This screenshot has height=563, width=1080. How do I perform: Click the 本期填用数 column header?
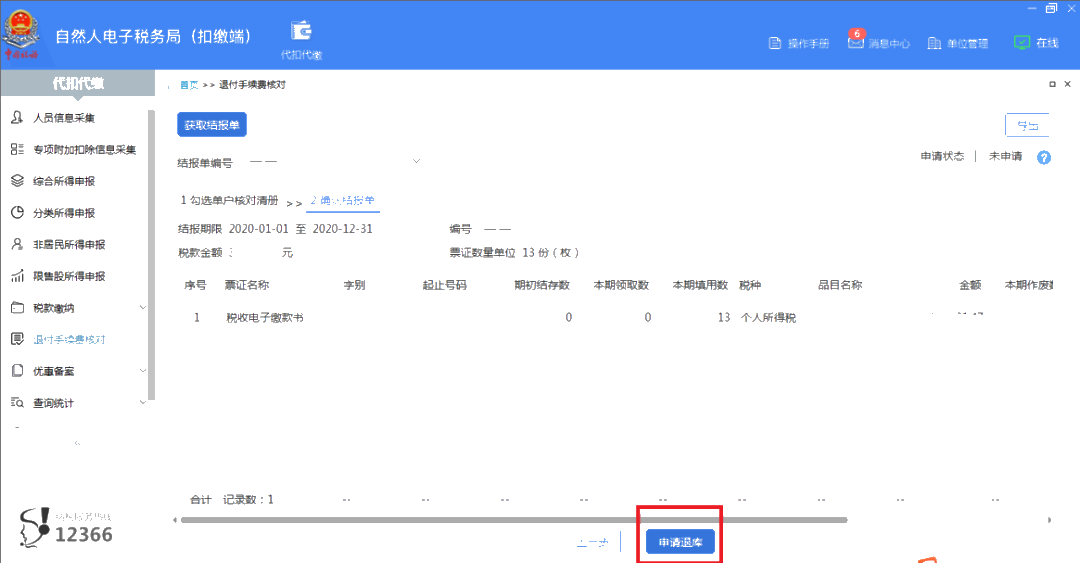click(x=700, y=285)
